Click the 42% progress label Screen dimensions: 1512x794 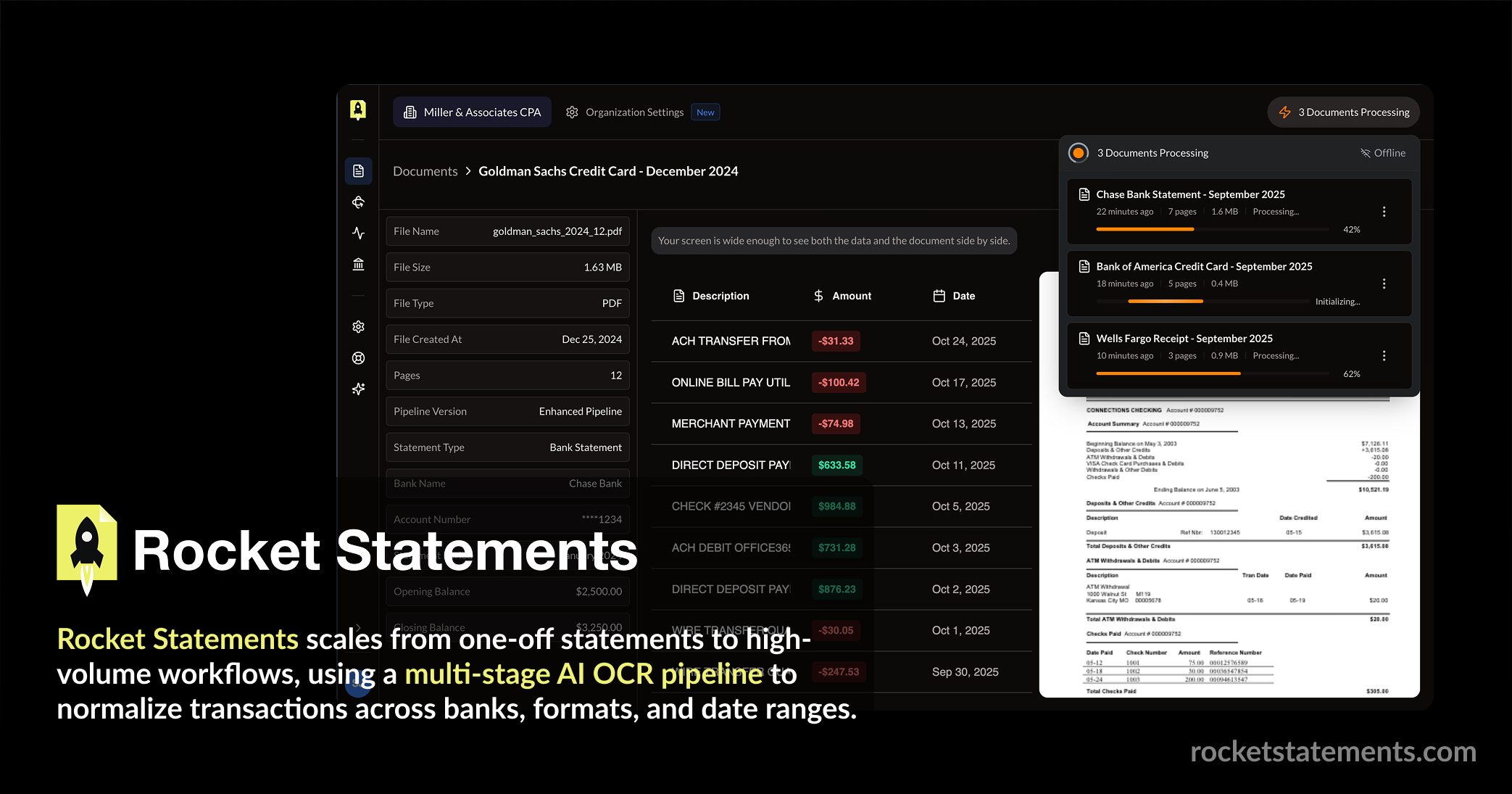pos(1352,229)
